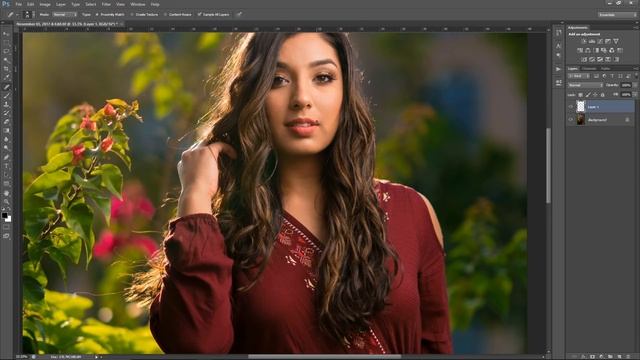640x360 pixels.
Task: Select the Crop tool
Action: coord(6,69)
